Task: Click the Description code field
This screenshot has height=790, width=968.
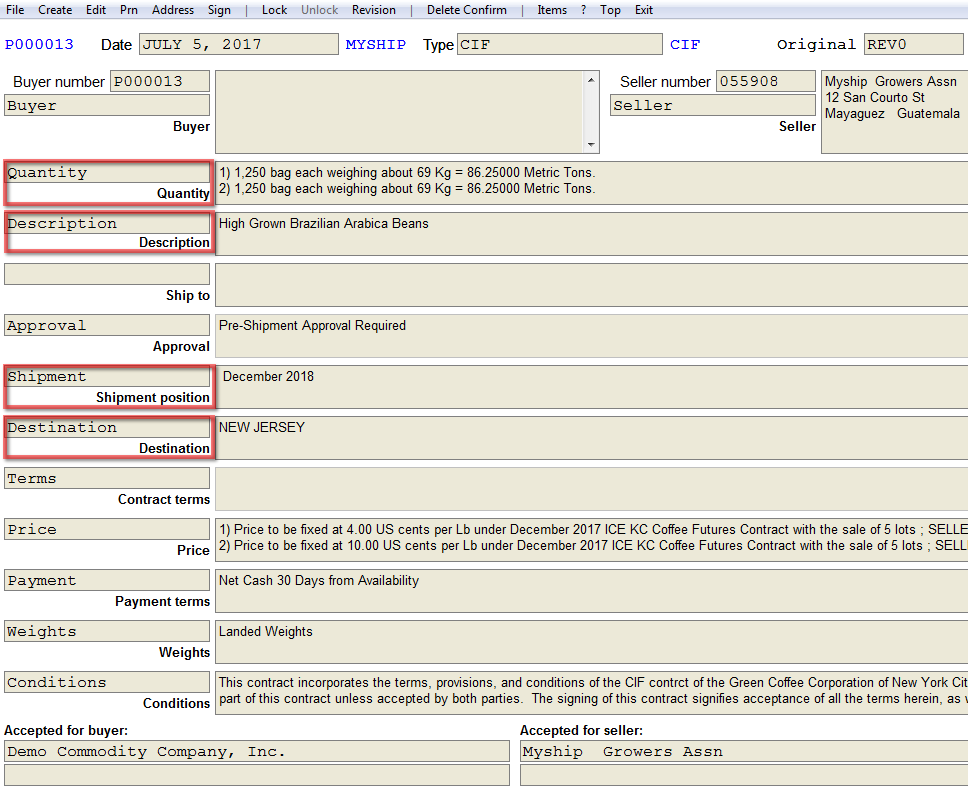Action: pos(107,223)
